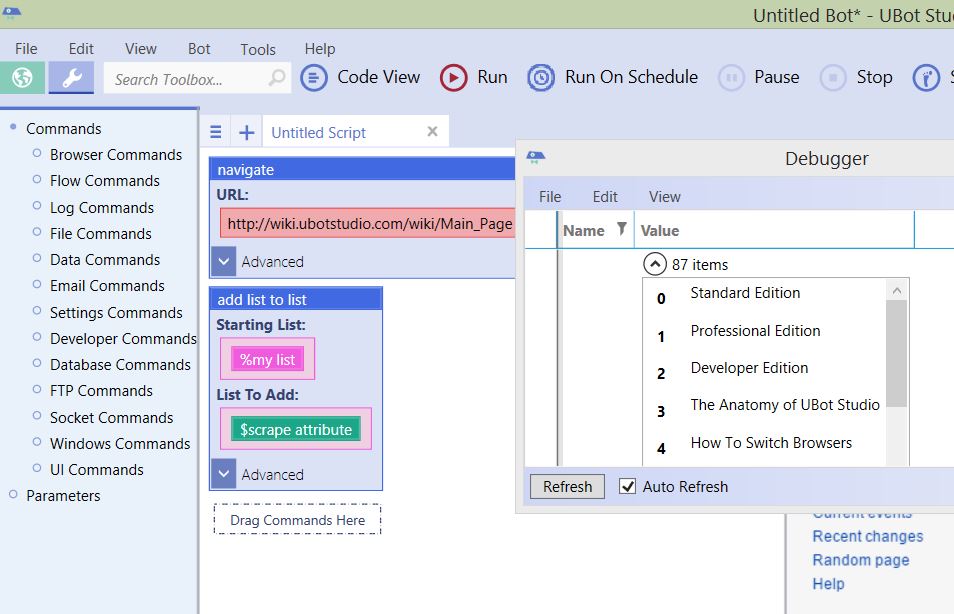Switch to the browser view globe icon
The height and width of the screenshot is (614, 954).
point(22,78)
